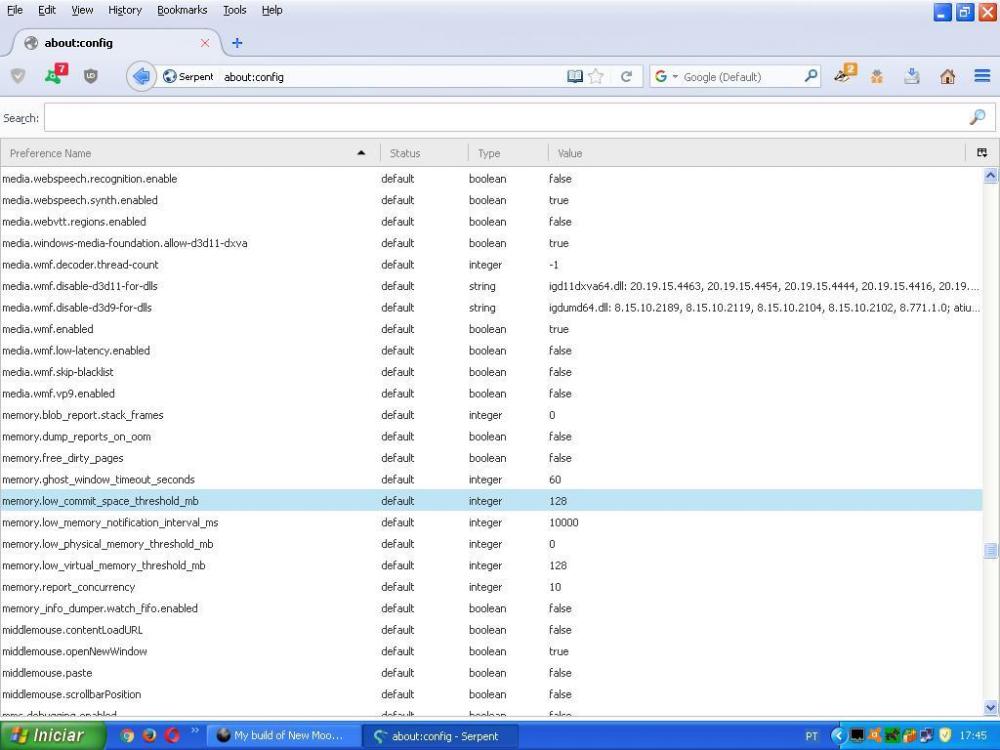Open the reader view book icon

[x=575, y=76]
